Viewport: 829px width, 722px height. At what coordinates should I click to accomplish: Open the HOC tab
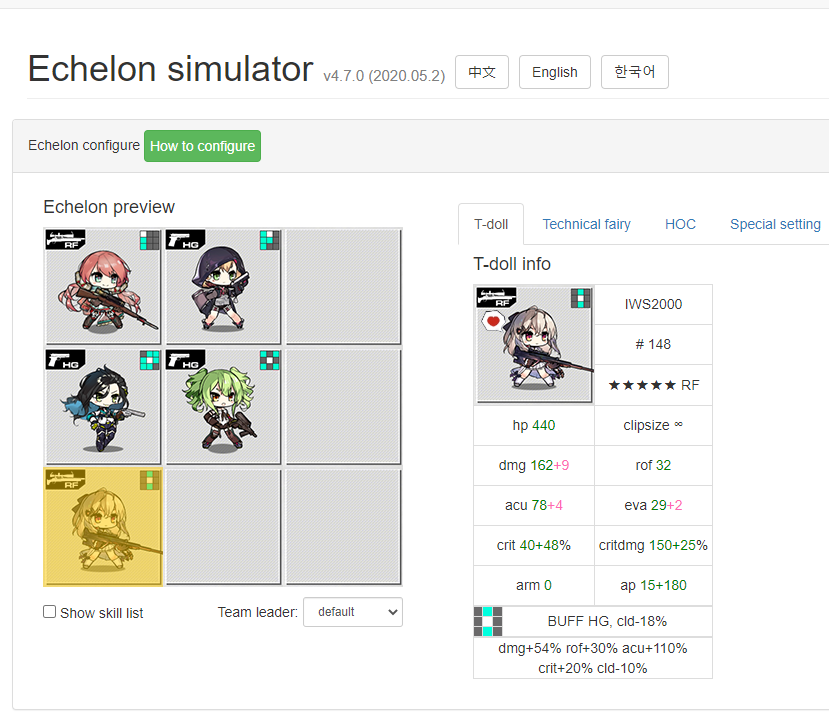point(680,224)
